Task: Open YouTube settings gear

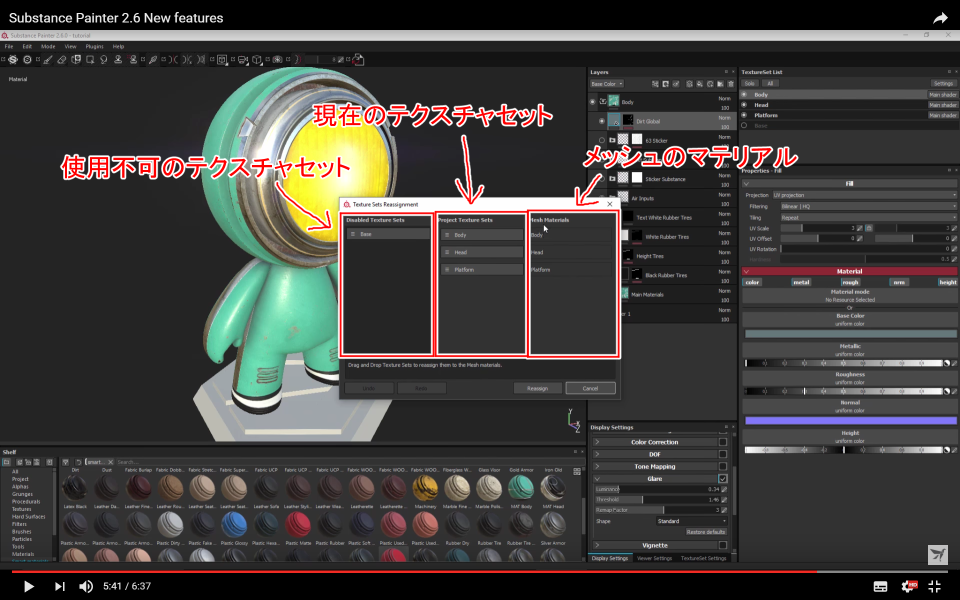Action: click(909, 586)
